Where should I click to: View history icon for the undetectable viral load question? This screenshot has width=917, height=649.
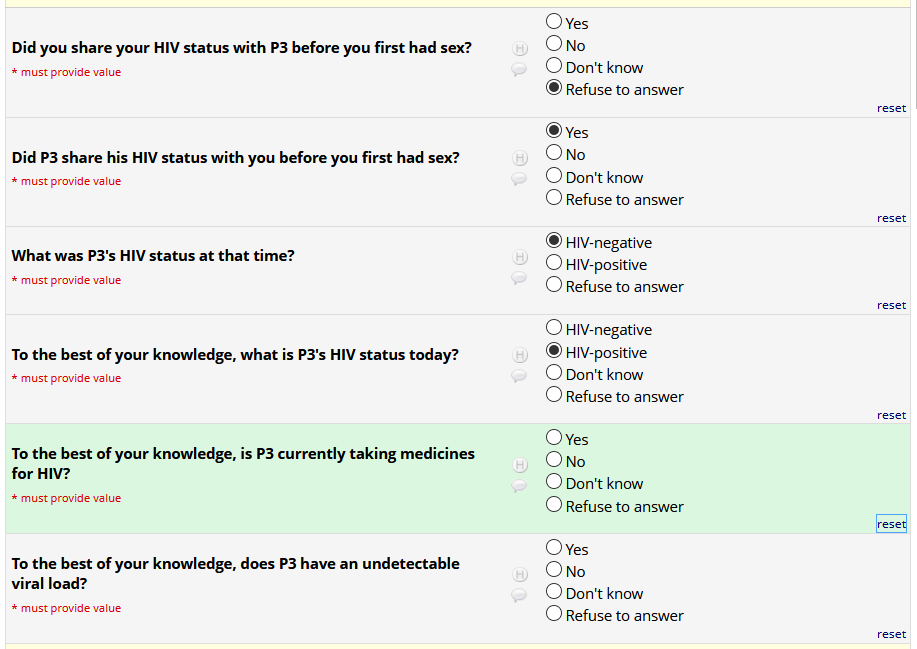coord(520,575)
